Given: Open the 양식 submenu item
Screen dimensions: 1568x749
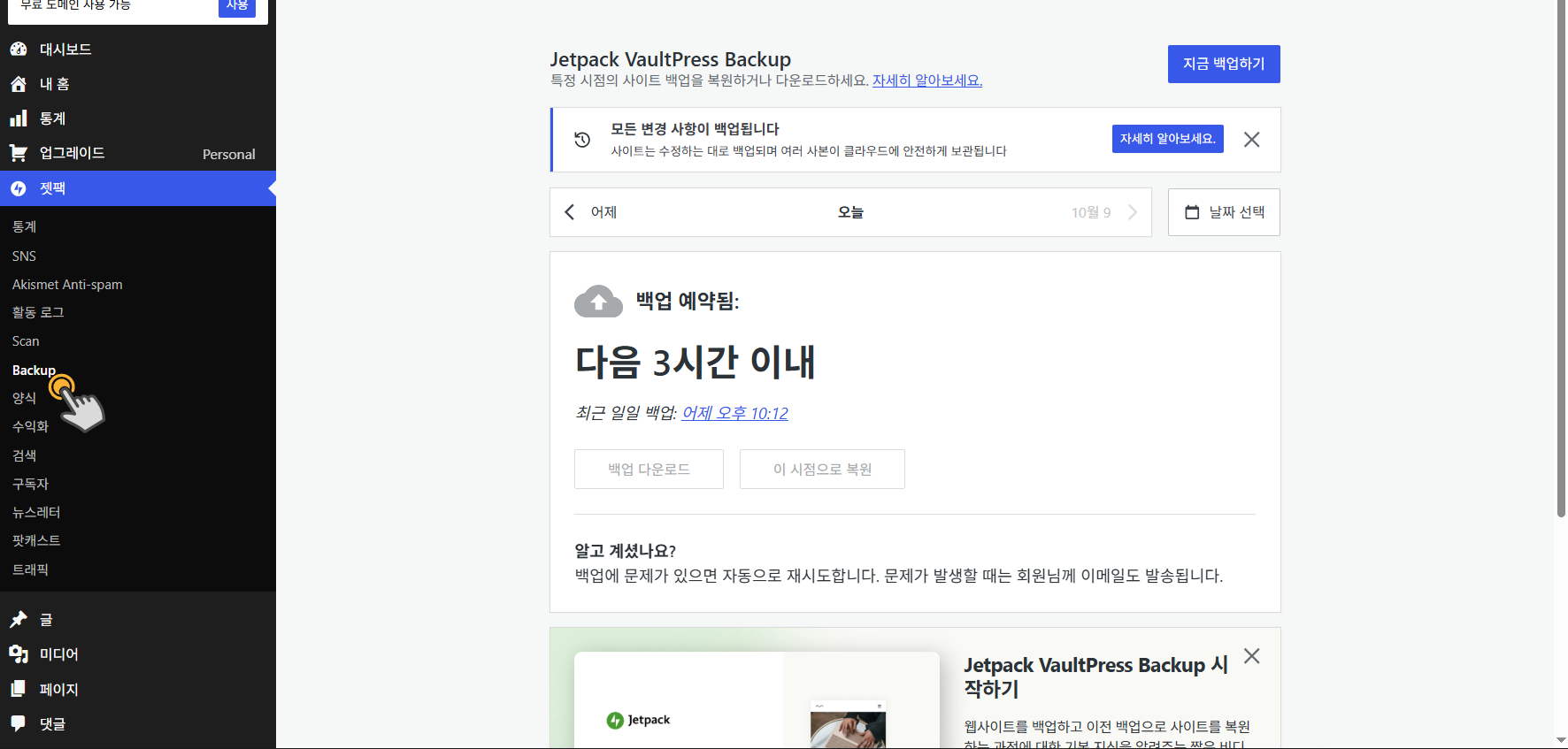Looking at the screenshot, I should 24,398.
